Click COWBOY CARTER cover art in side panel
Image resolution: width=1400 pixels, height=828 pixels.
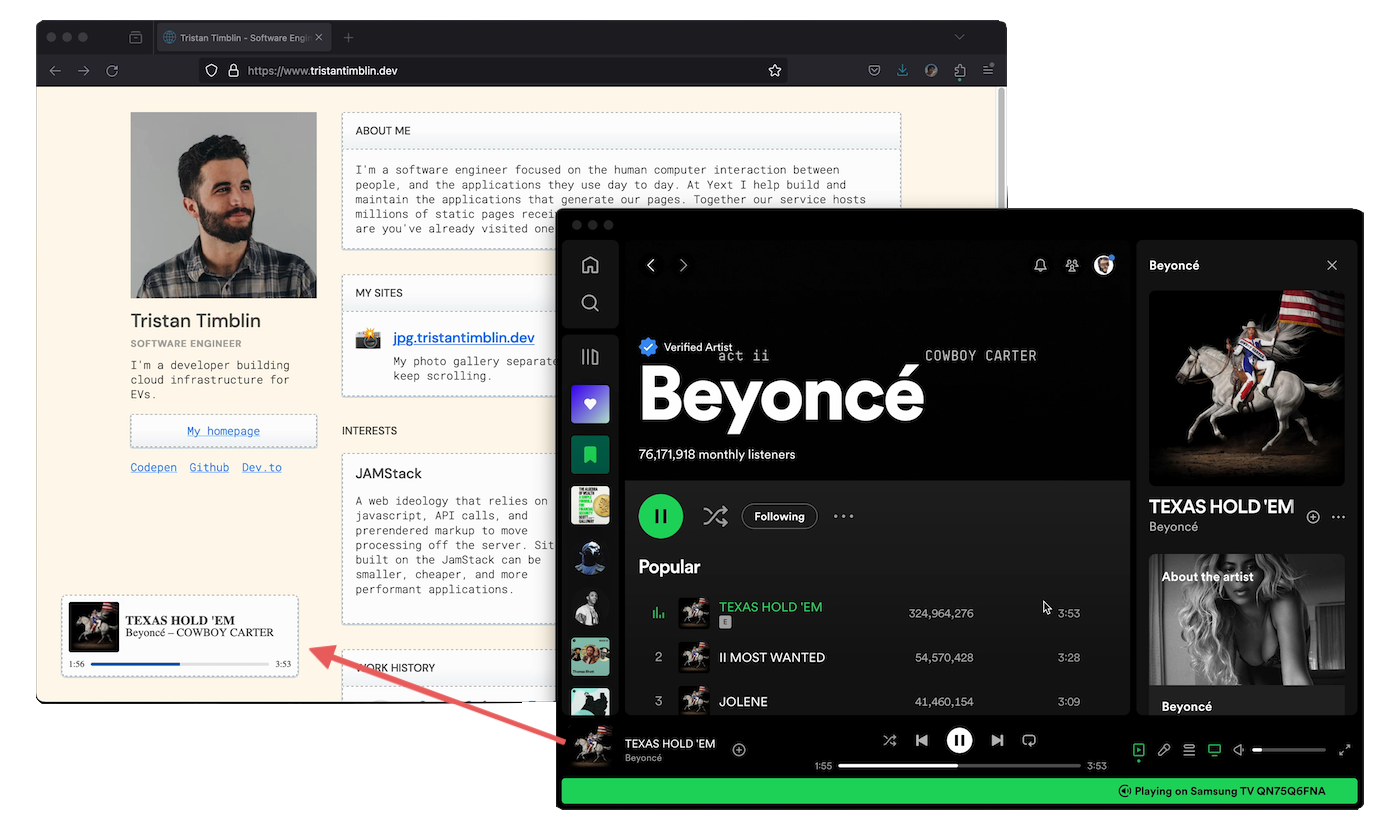(1247, 388)
